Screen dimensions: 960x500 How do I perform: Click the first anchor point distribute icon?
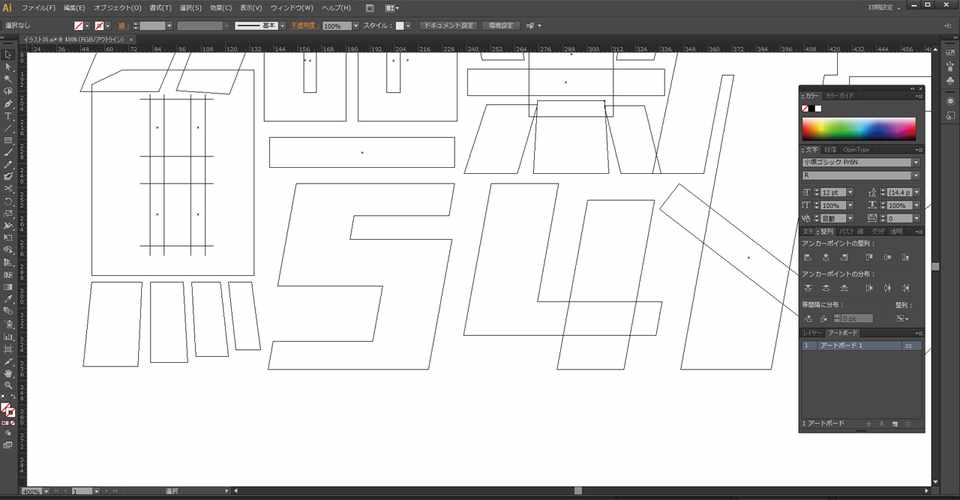(808, 288)
